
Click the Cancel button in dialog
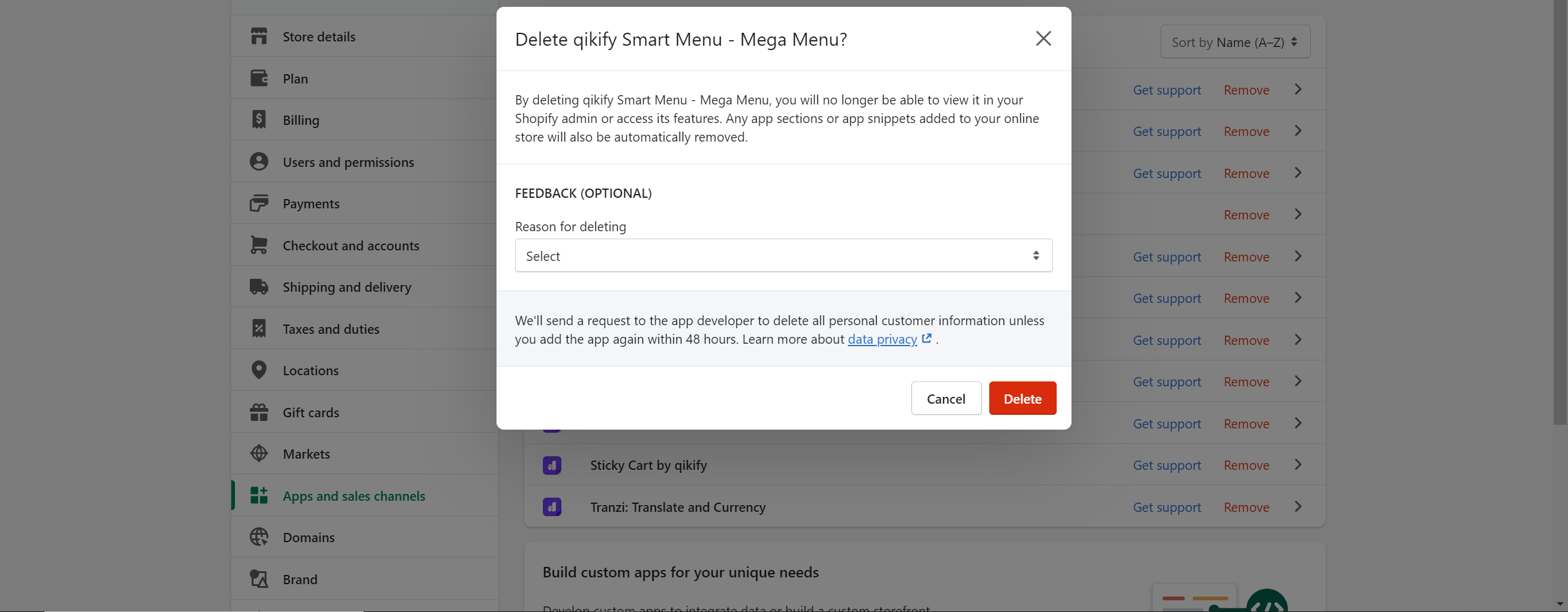click(946, 399)
